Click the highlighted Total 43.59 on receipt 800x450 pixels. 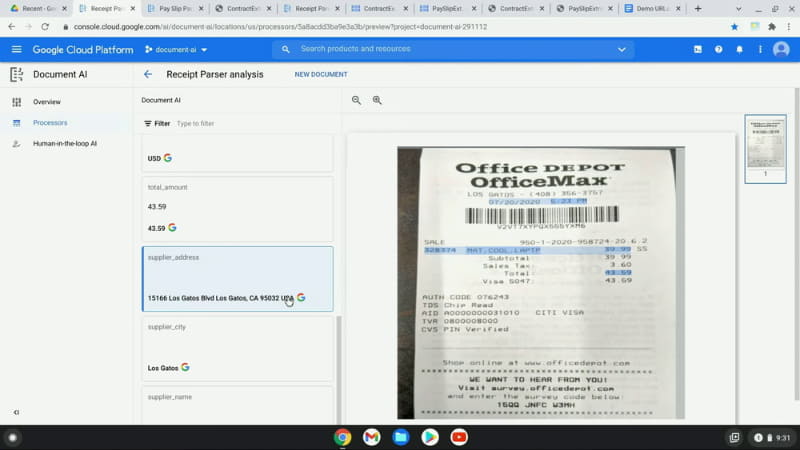click(618, 272)
